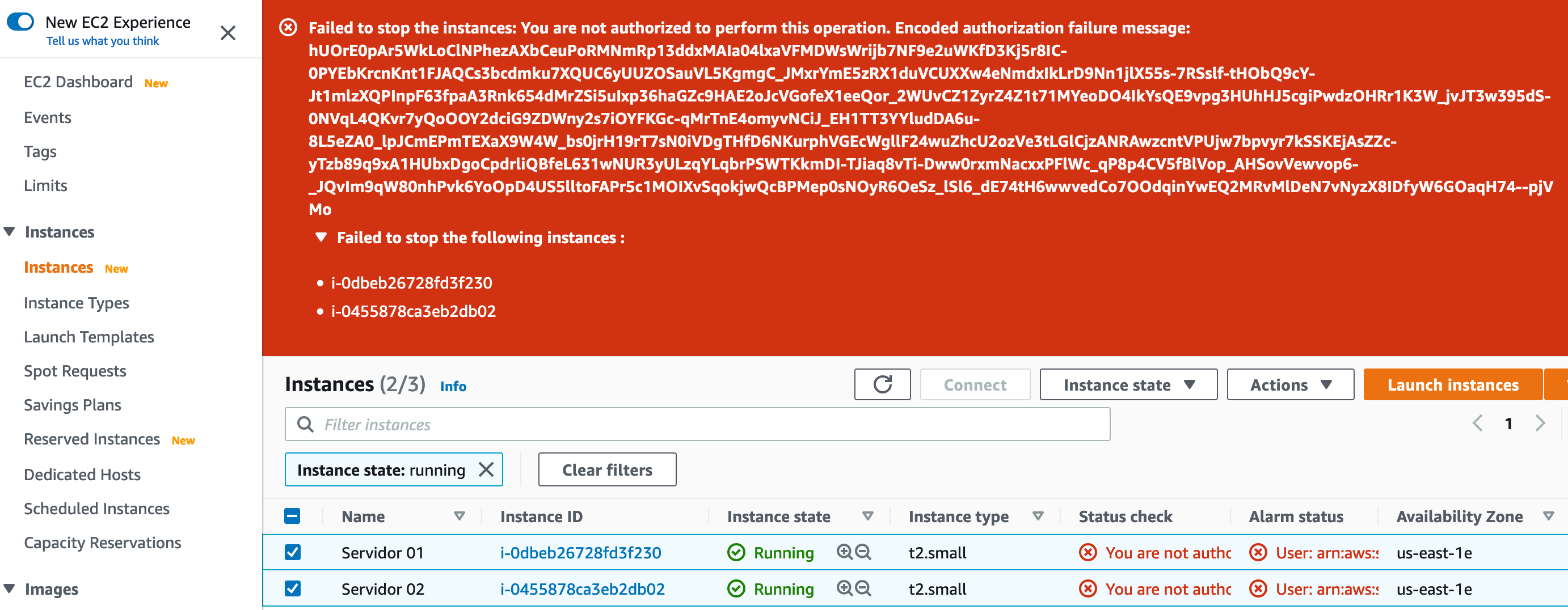Open Instance Types page
This screenshot has width=1568, height=610.
tap(77, 303)
